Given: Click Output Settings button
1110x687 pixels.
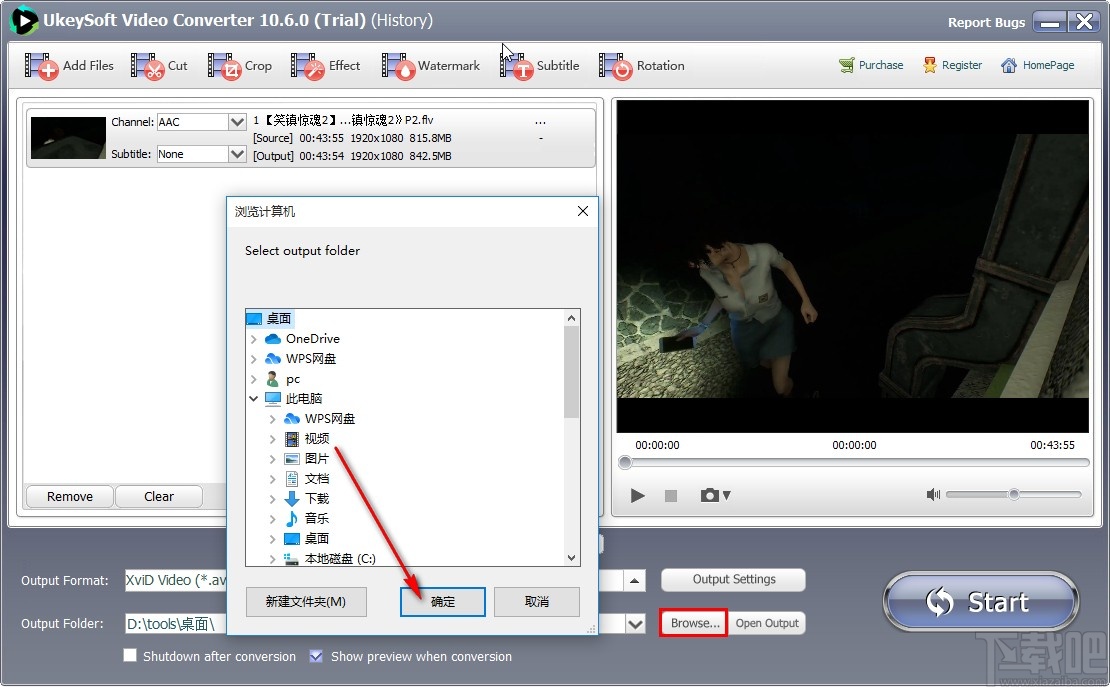Looking at the screenshot, I should [x=733, y=579].
